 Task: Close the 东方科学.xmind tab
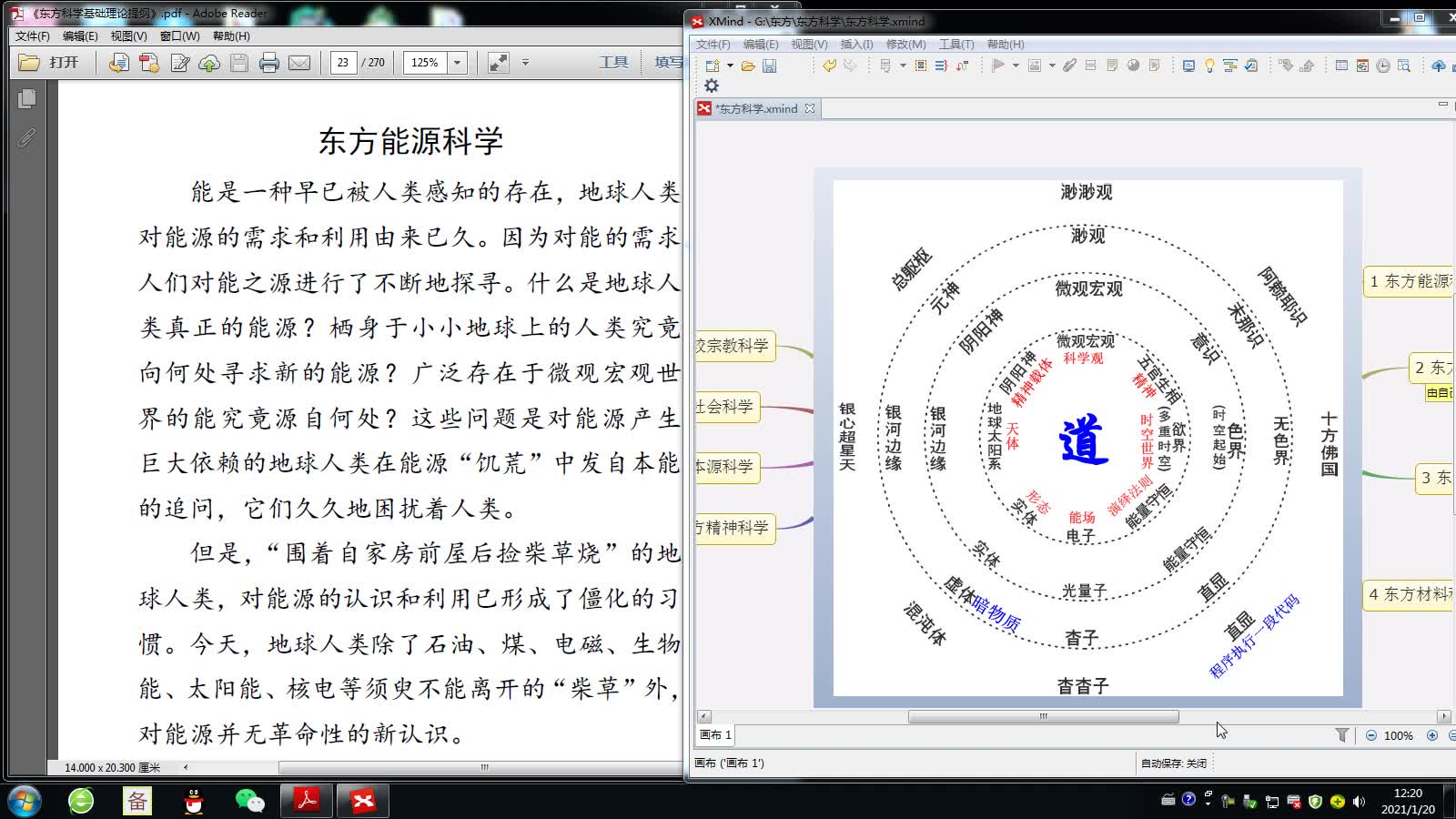[x=810, y=108]
